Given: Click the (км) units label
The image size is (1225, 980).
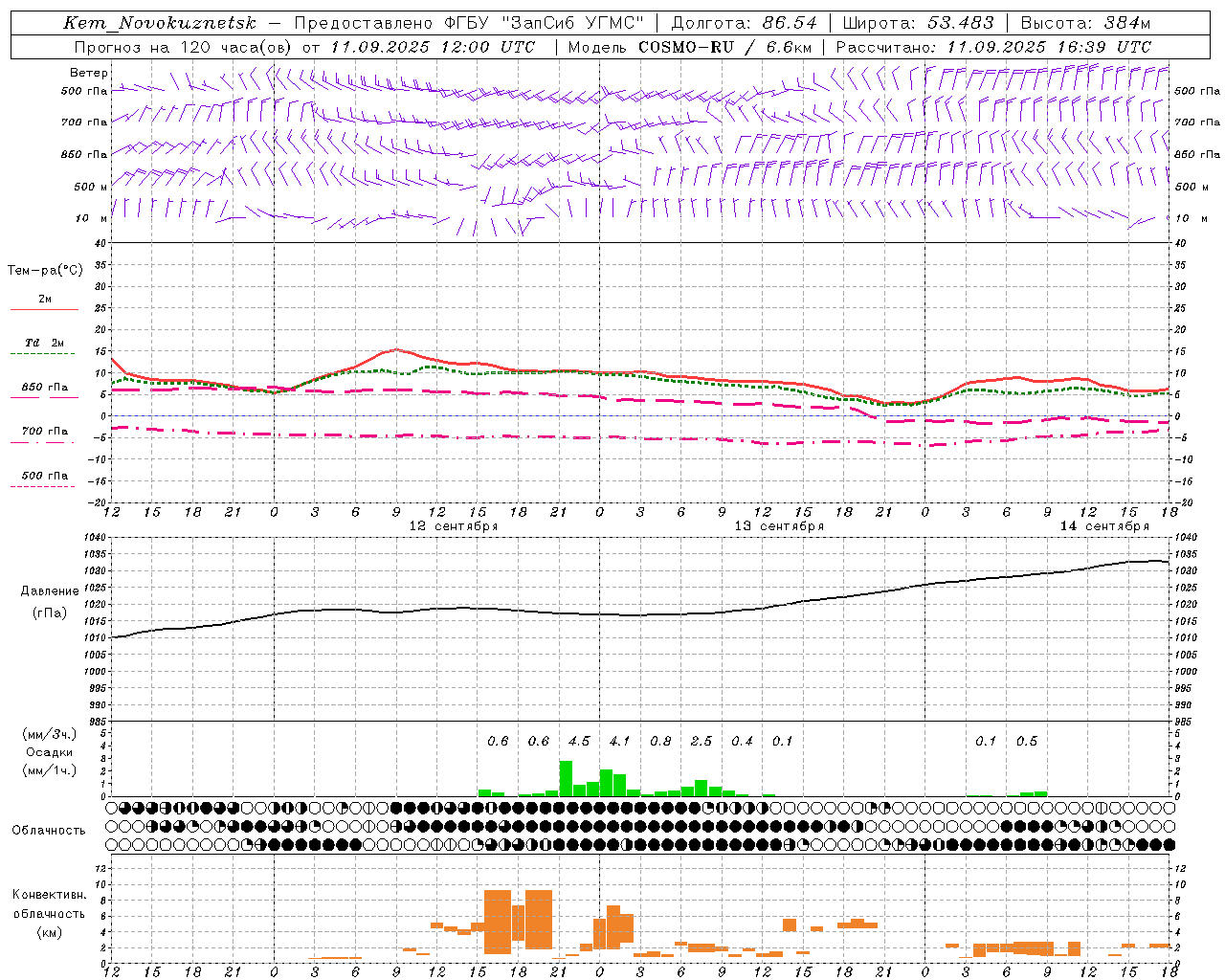Looking at the screenshot, I should point(49,932).
